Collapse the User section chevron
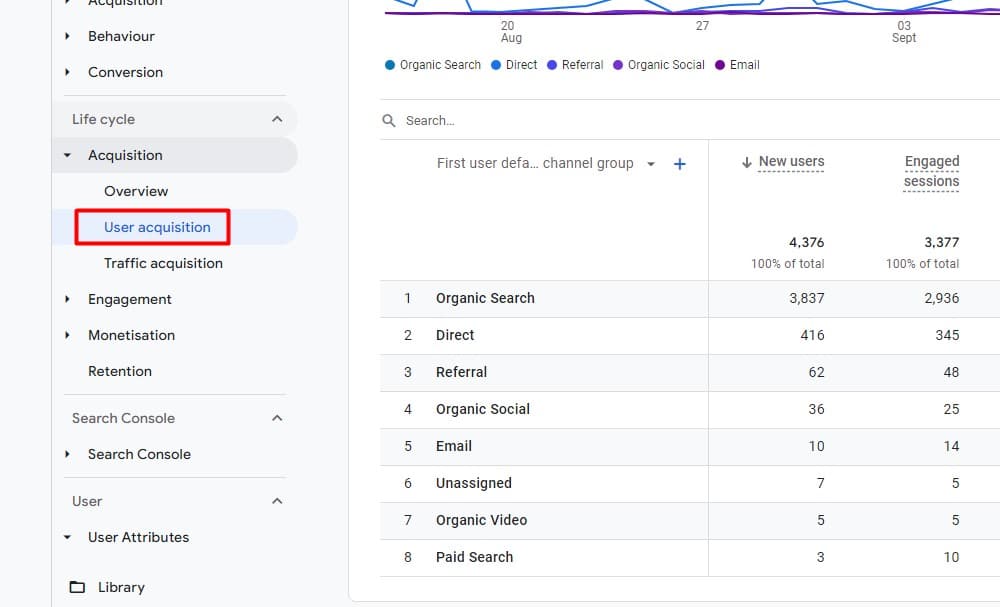The width and height of the screenshot is (1000, 607). (277, 501)
